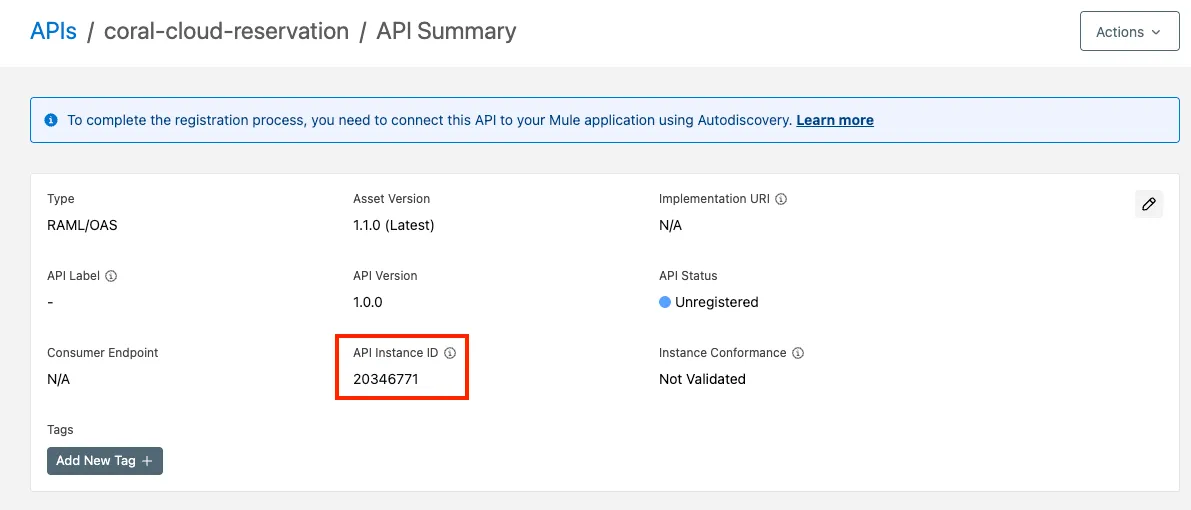Click the 1.1.0 (Latest) asset version value
The height and width of the screenshot is (510, 1191).
point(394,225)
